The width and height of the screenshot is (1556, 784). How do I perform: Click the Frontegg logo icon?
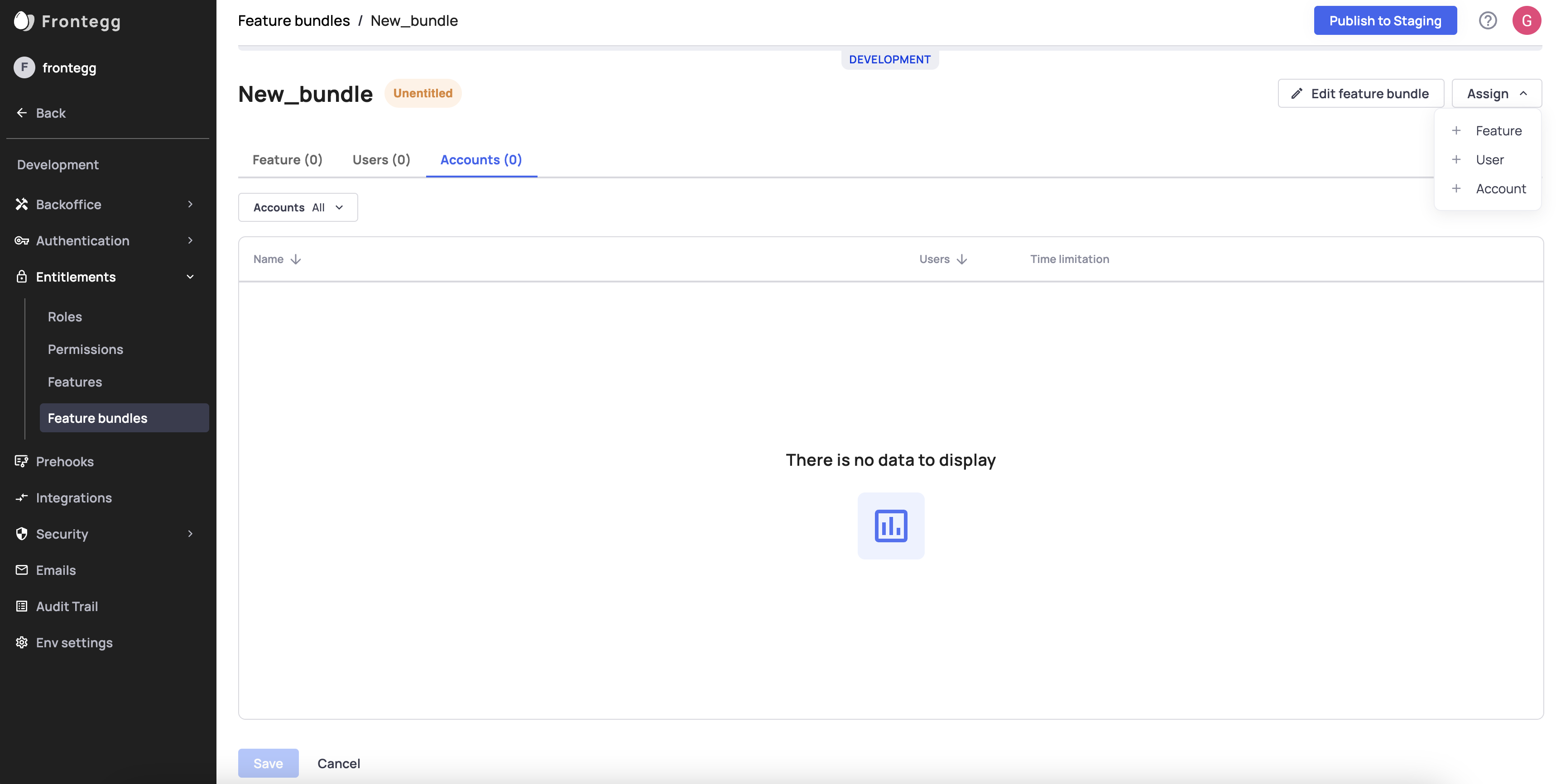[24, 21]
